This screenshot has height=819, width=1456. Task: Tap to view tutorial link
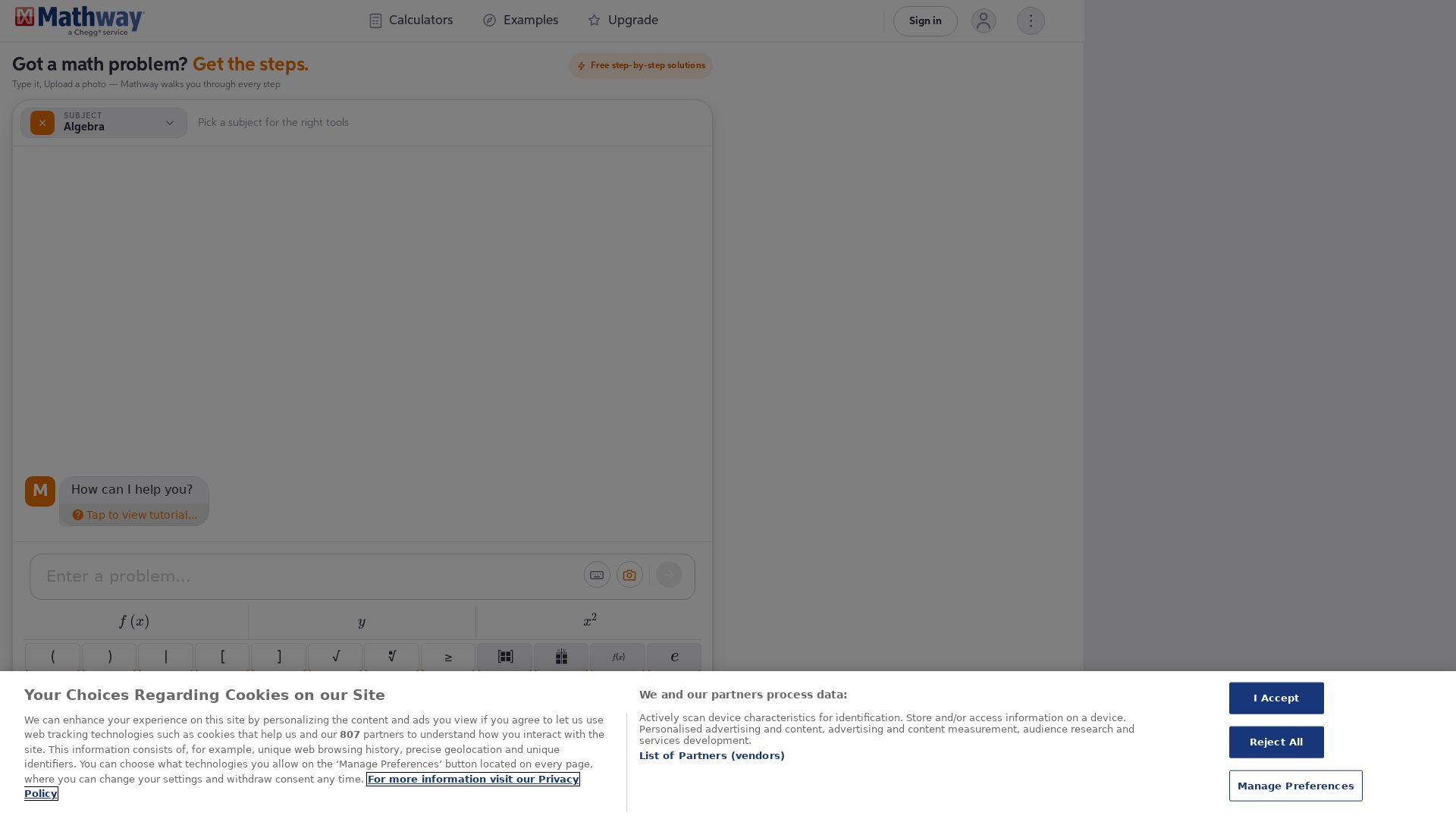pyautogui.click(x=135, y=515)
